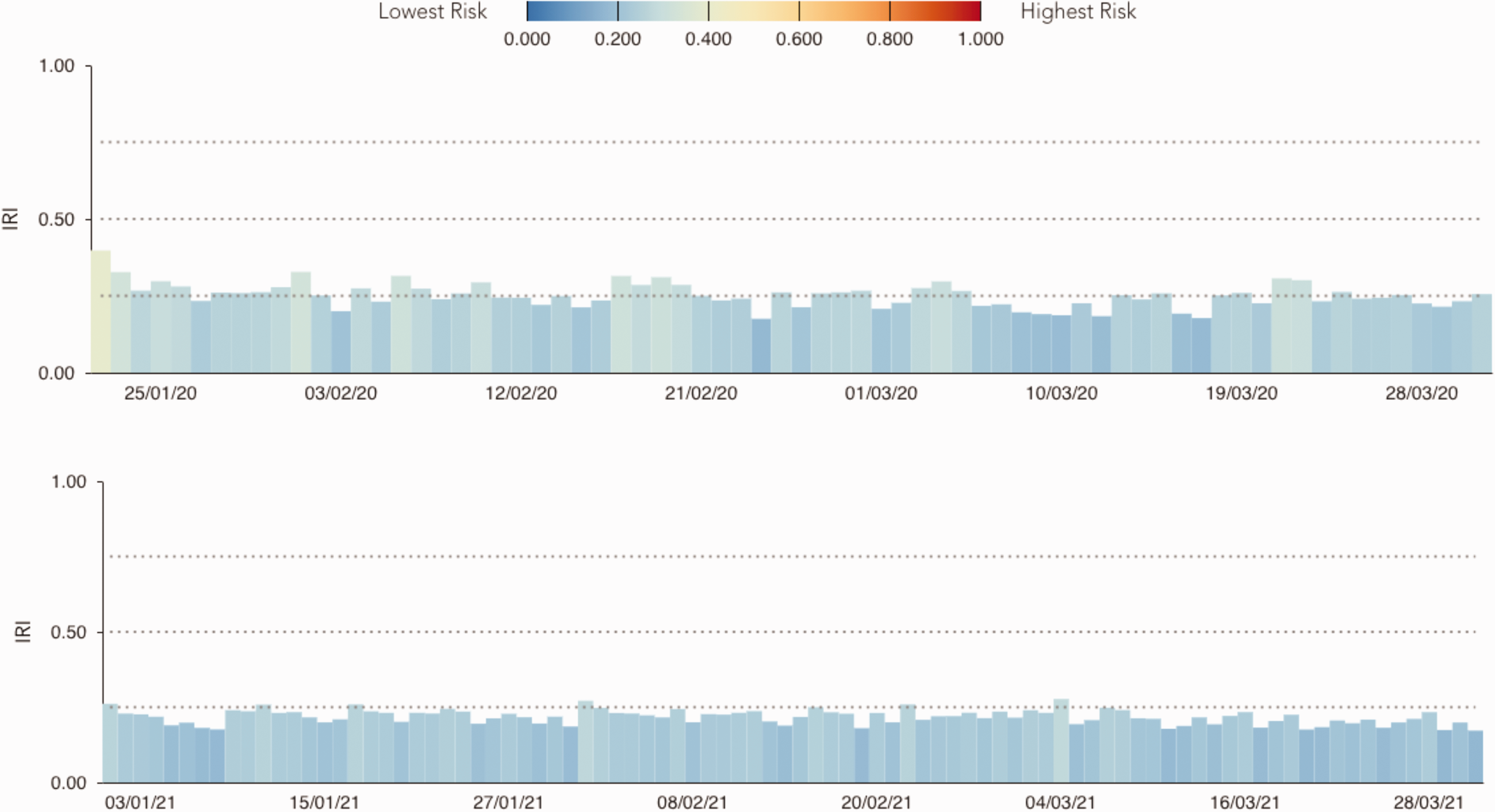Click the 20/02/21 date label
Screen dimensions: 1495x812
tap(876, 803)
